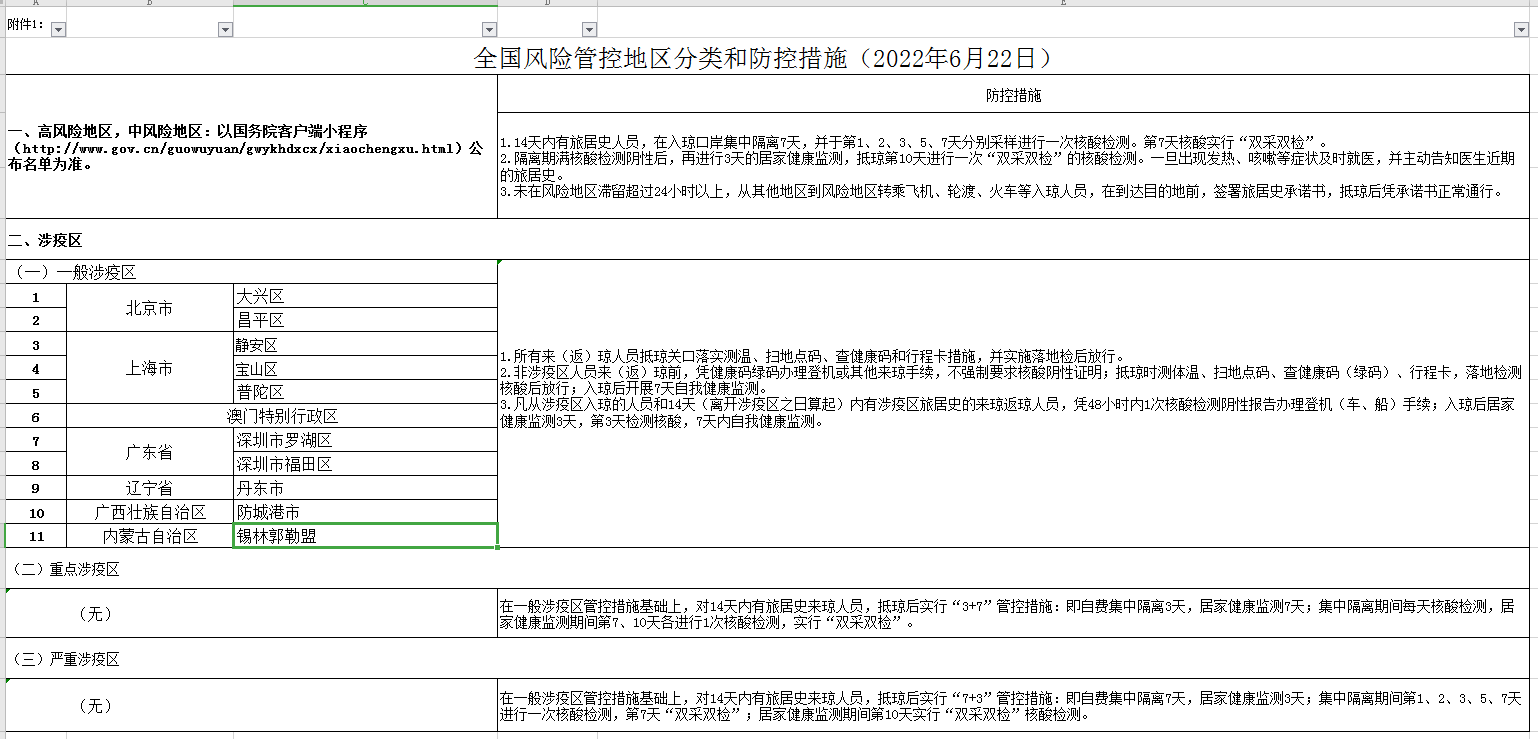Select the 昌平区 cell
The image size is (1538, 739).
(x=365, y=320)
